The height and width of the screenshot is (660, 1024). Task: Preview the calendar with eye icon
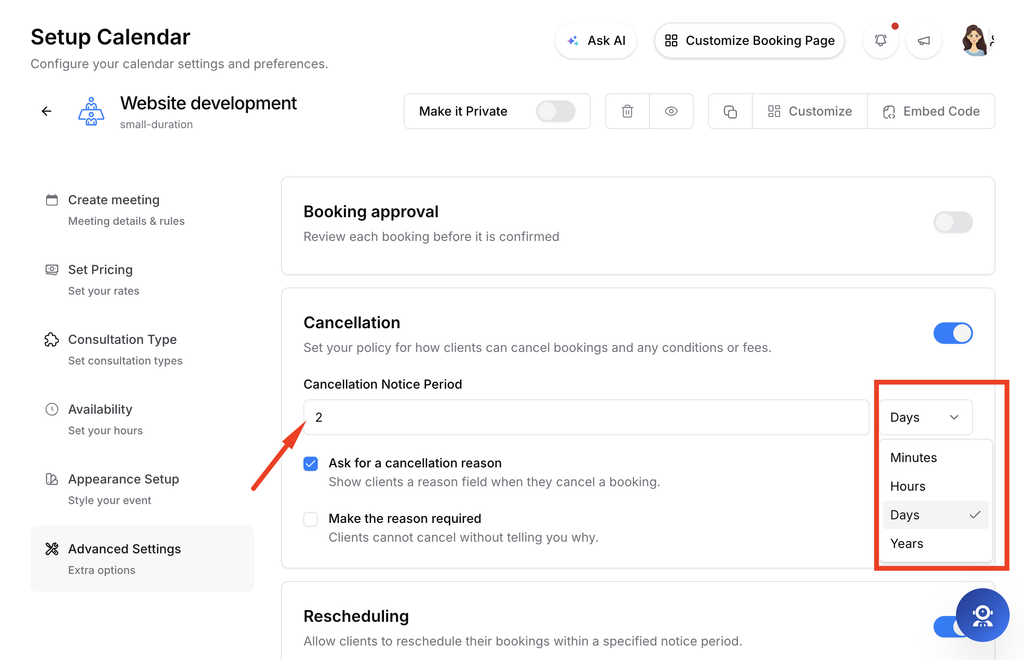(671, 111)
